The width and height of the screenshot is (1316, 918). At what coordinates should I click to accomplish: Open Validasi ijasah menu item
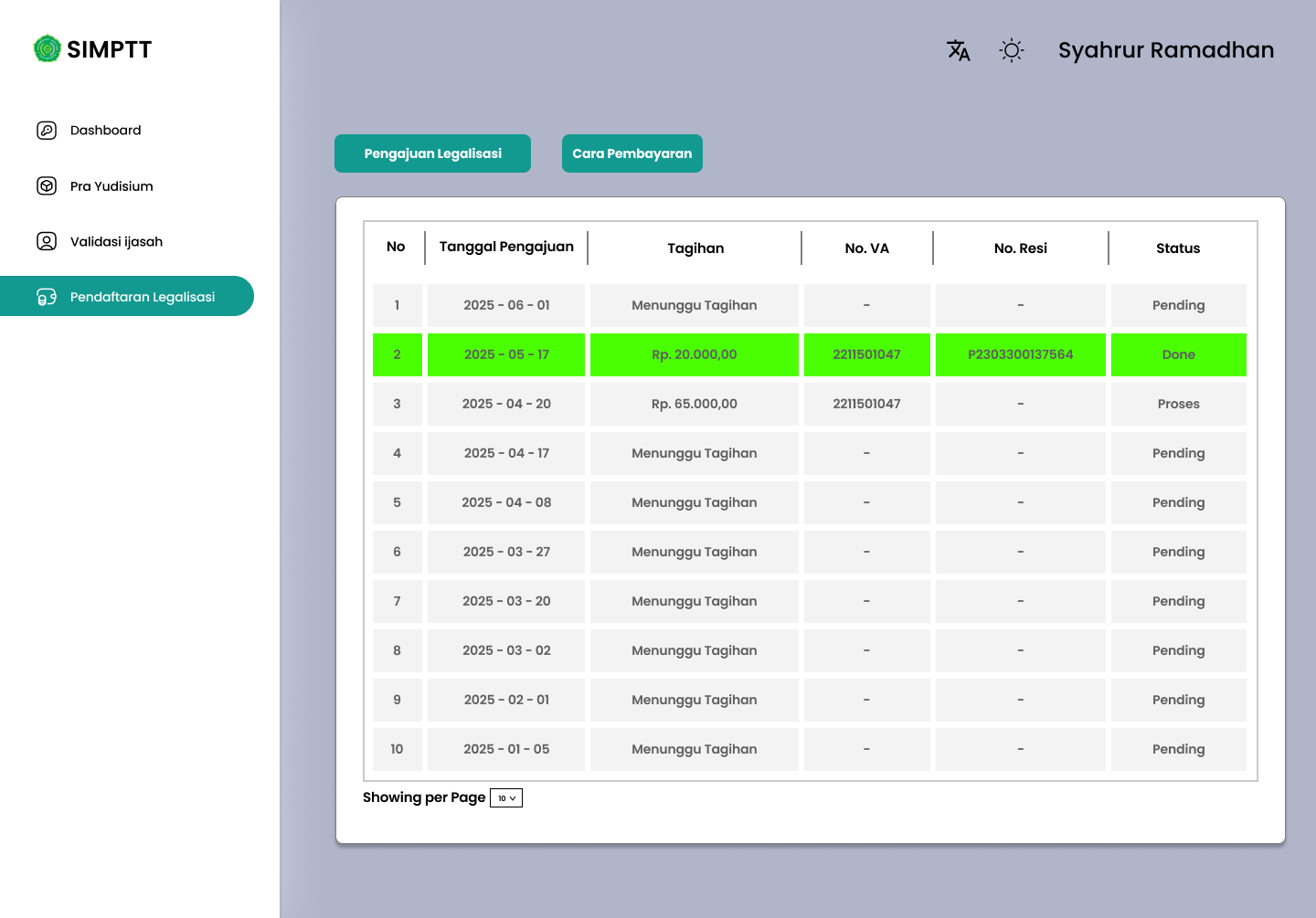coord(116,242)
